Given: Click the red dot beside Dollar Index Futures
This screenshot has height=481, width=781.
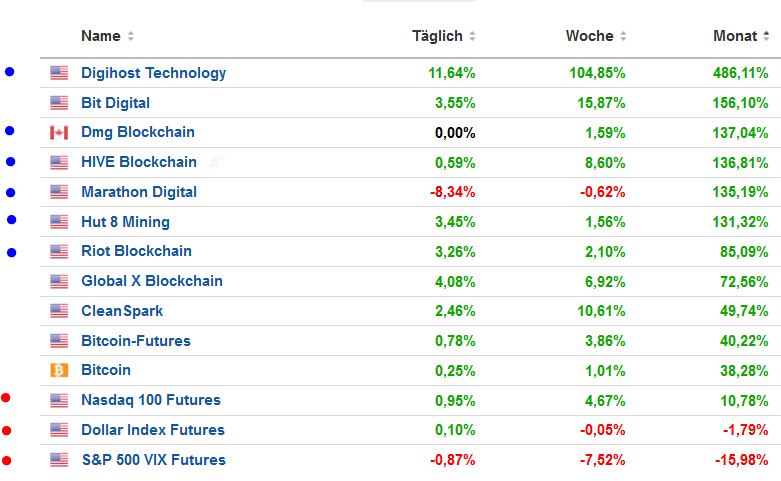Looking at the screenshot, I should (7, 431).
